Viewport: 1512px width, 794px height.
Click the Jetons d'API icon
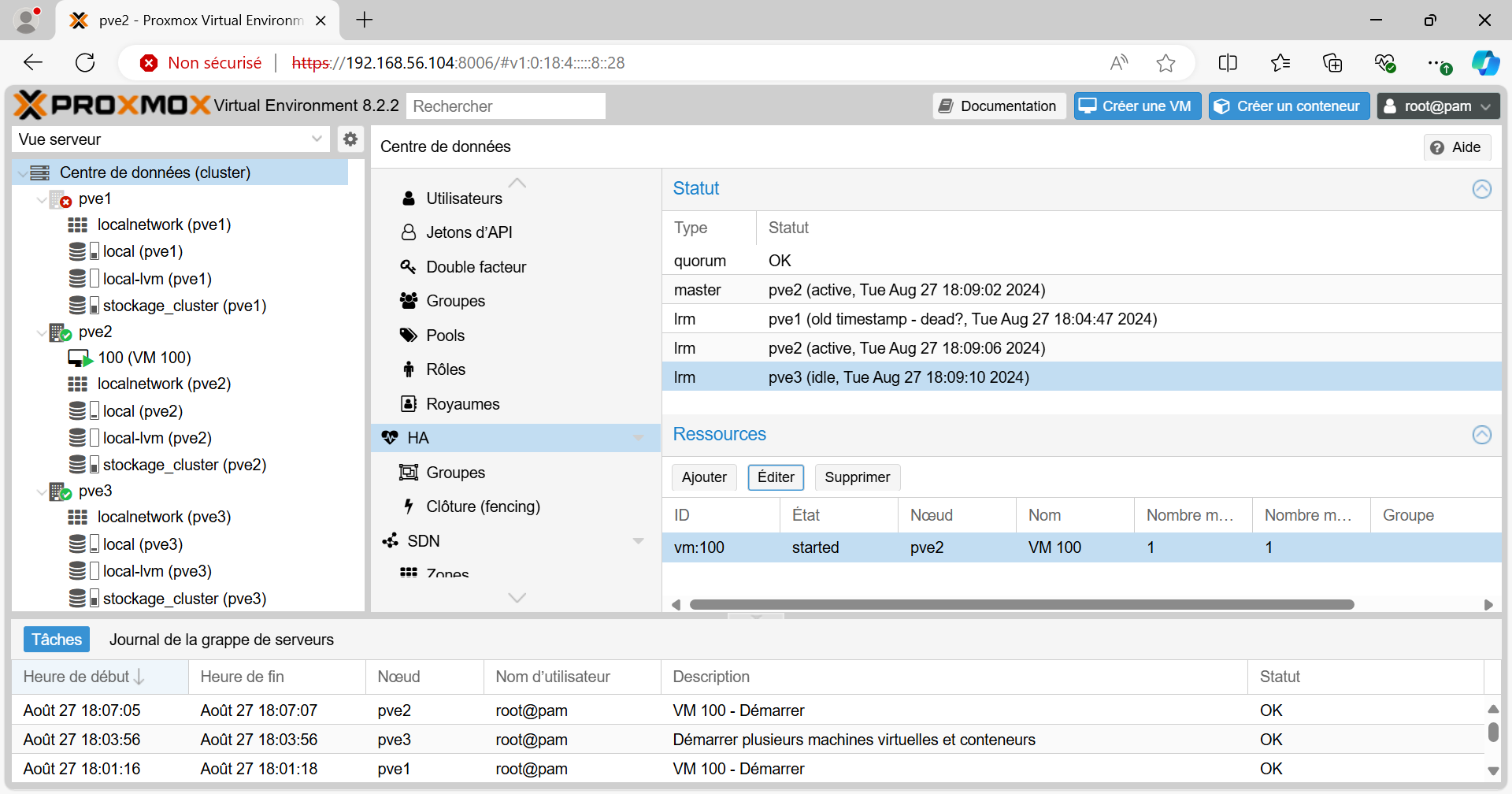[x=409, y=232]
